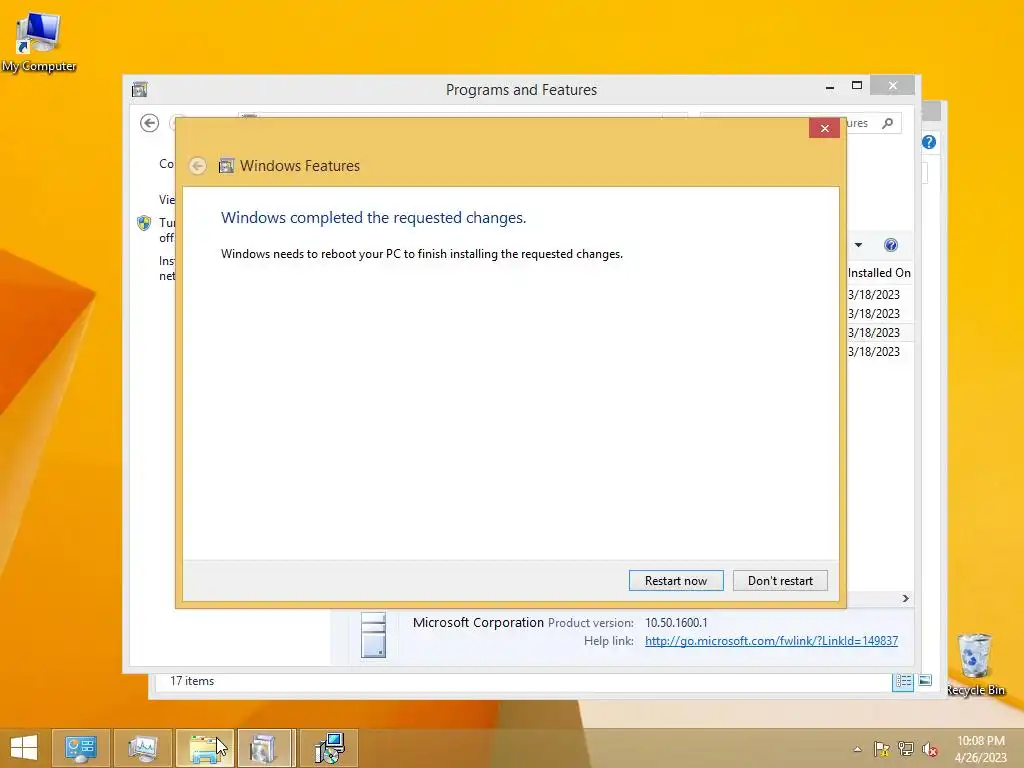The image size is (1024, 768).
Task: Click the network tray icon
Action: click(x=906, y=749)
